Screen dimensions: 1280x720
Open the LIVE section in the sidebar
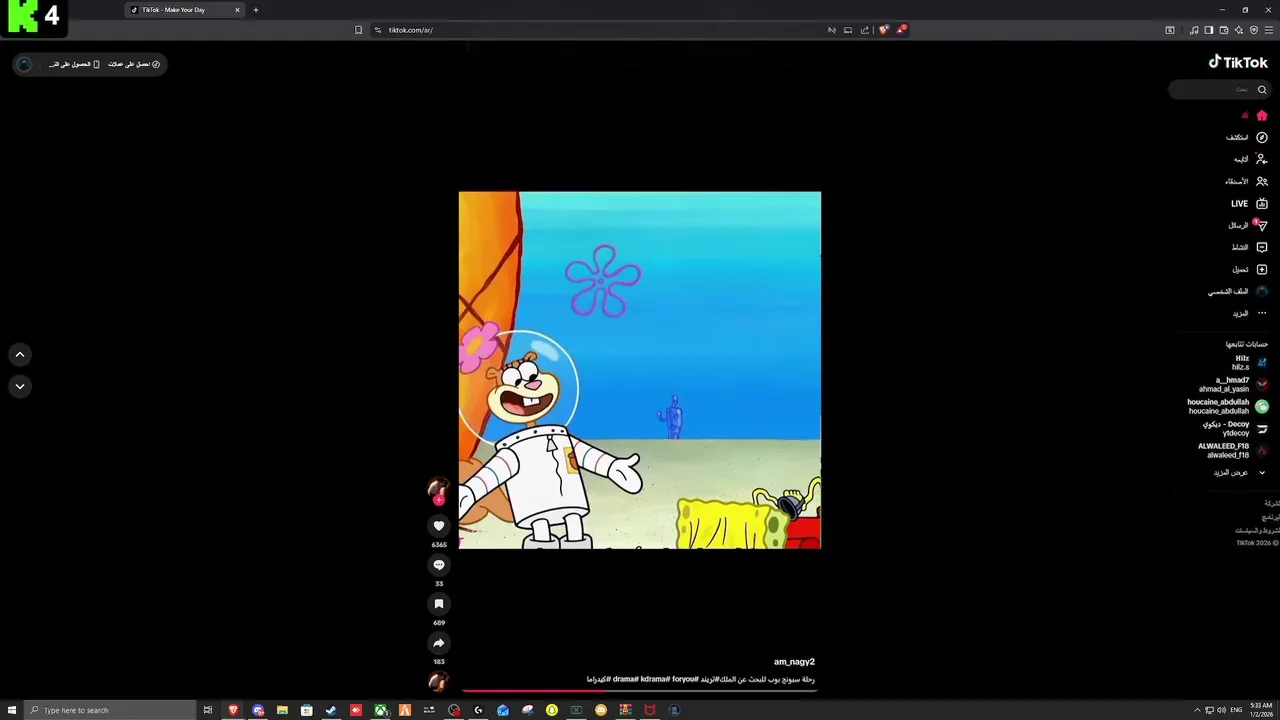tap(1249, 204)
